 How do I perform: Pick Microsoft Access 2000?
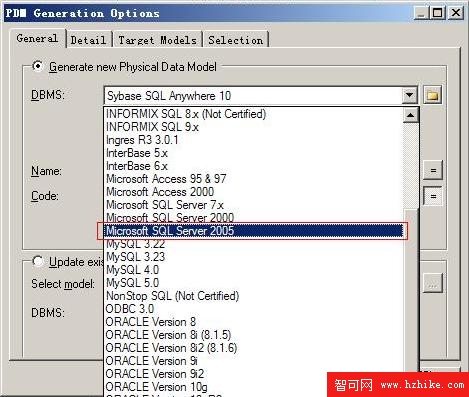click(253, 192)
